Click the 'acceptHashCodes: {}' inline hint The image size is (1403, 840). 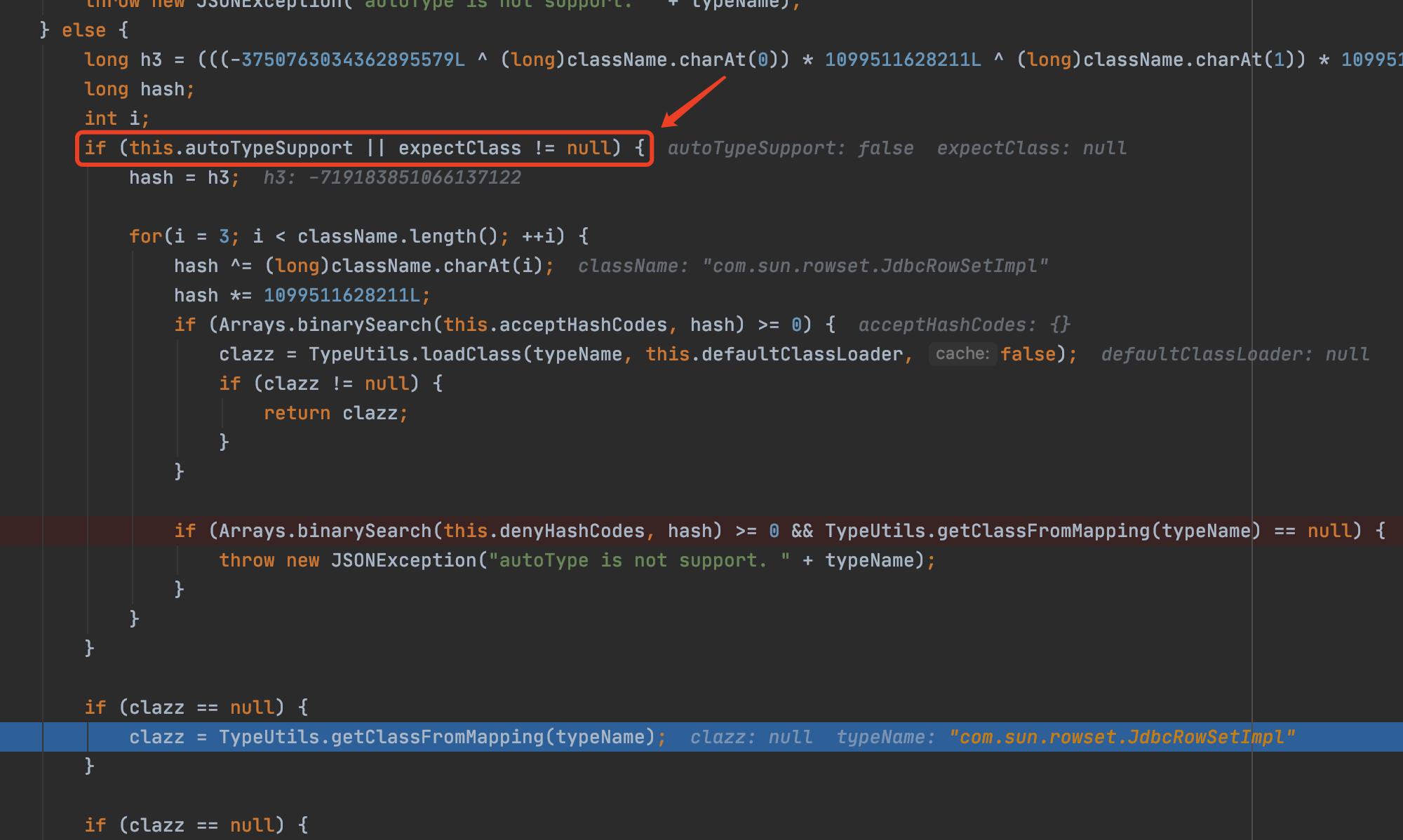point(964,325)
